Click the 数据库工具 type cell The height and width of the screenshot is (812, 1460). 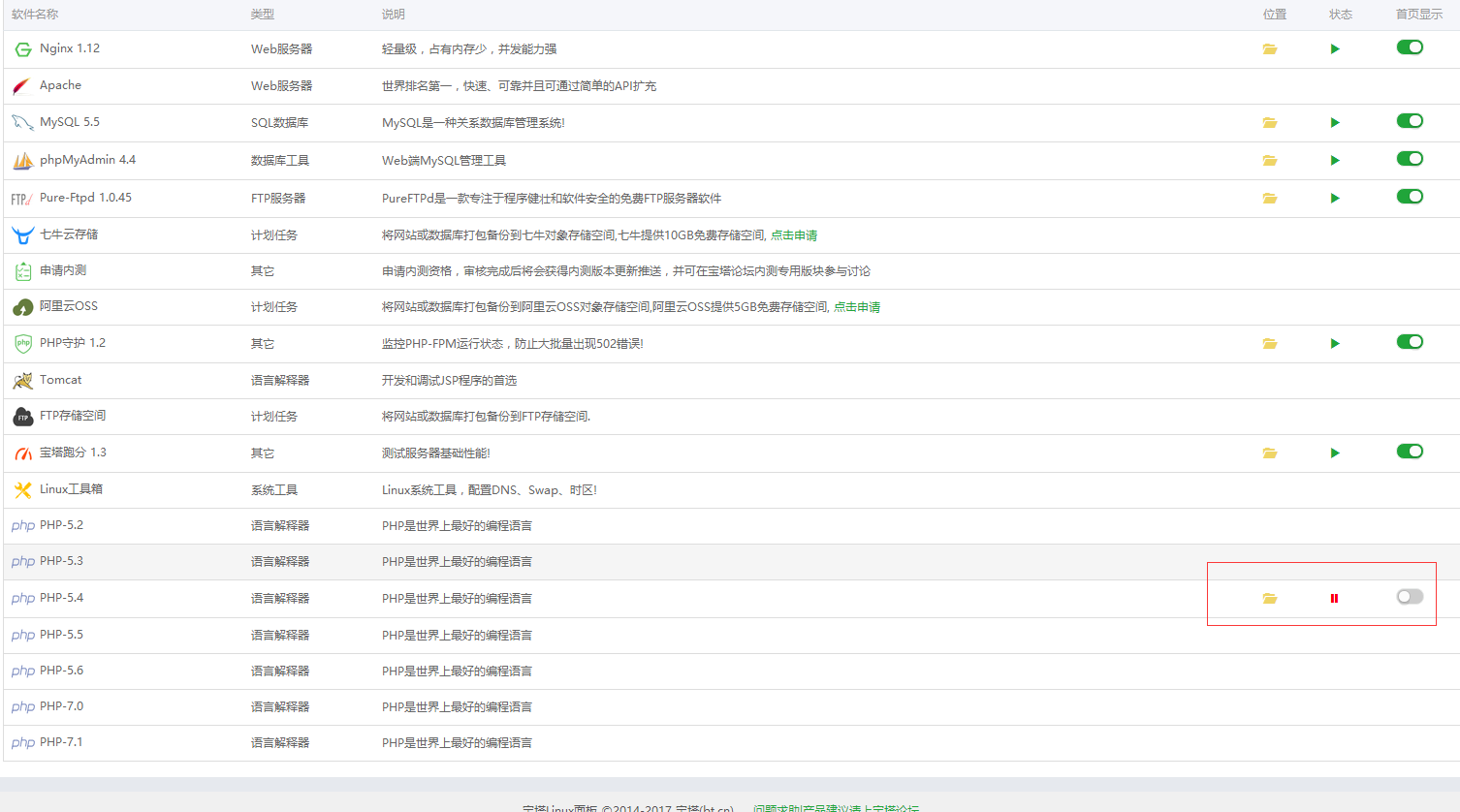(280, 161)
